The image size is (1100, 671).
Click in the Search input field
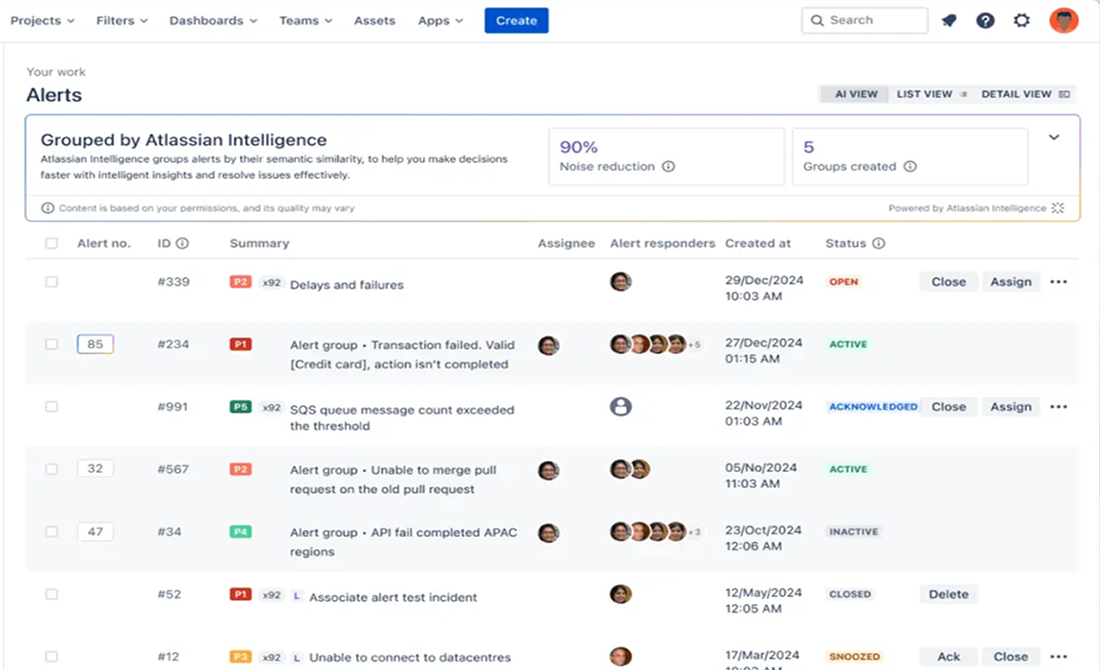coord(864,20)
